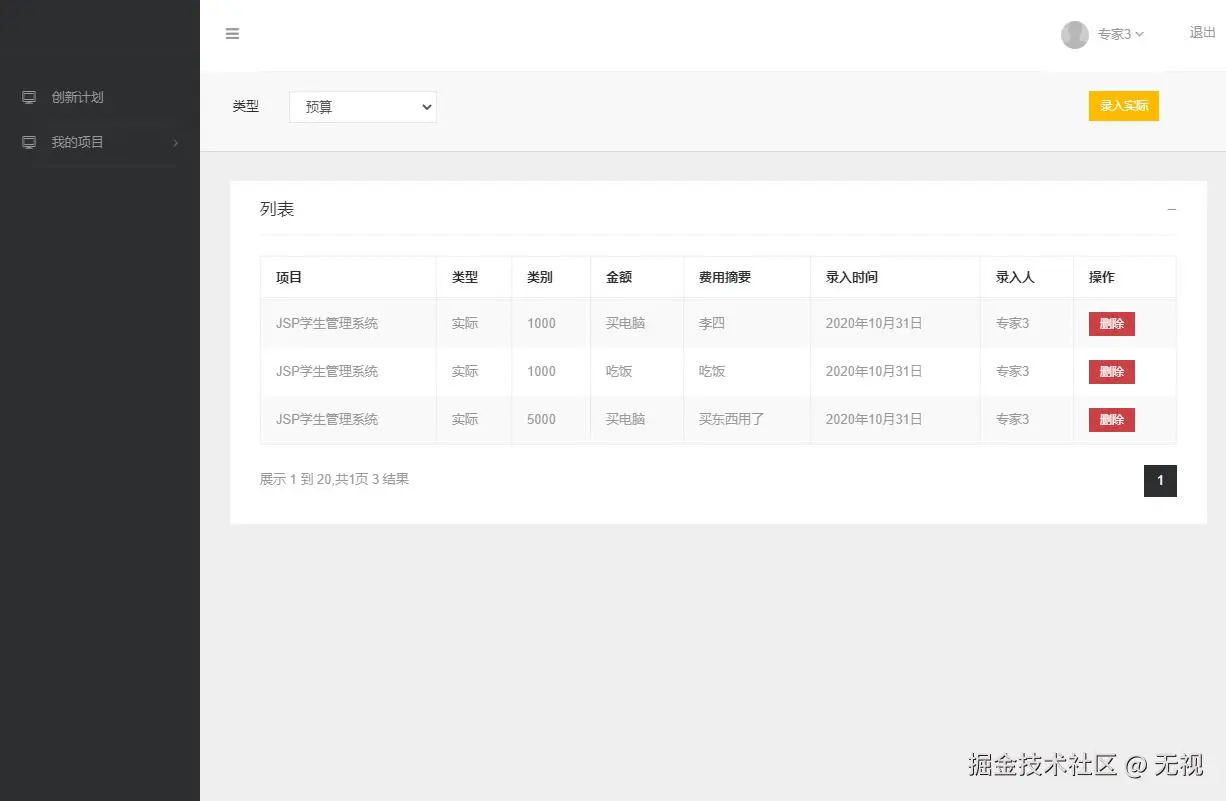Image resolution: width=1226 pixels, height=801 pixels.
Task: Toggle the hamburger sidebar menu icon
Action: pos(232,34)
